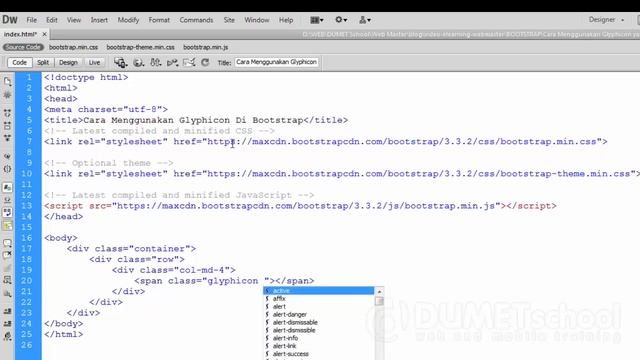Select the Source Code related file button
The image size is (640, 360).
click(23, 47)
